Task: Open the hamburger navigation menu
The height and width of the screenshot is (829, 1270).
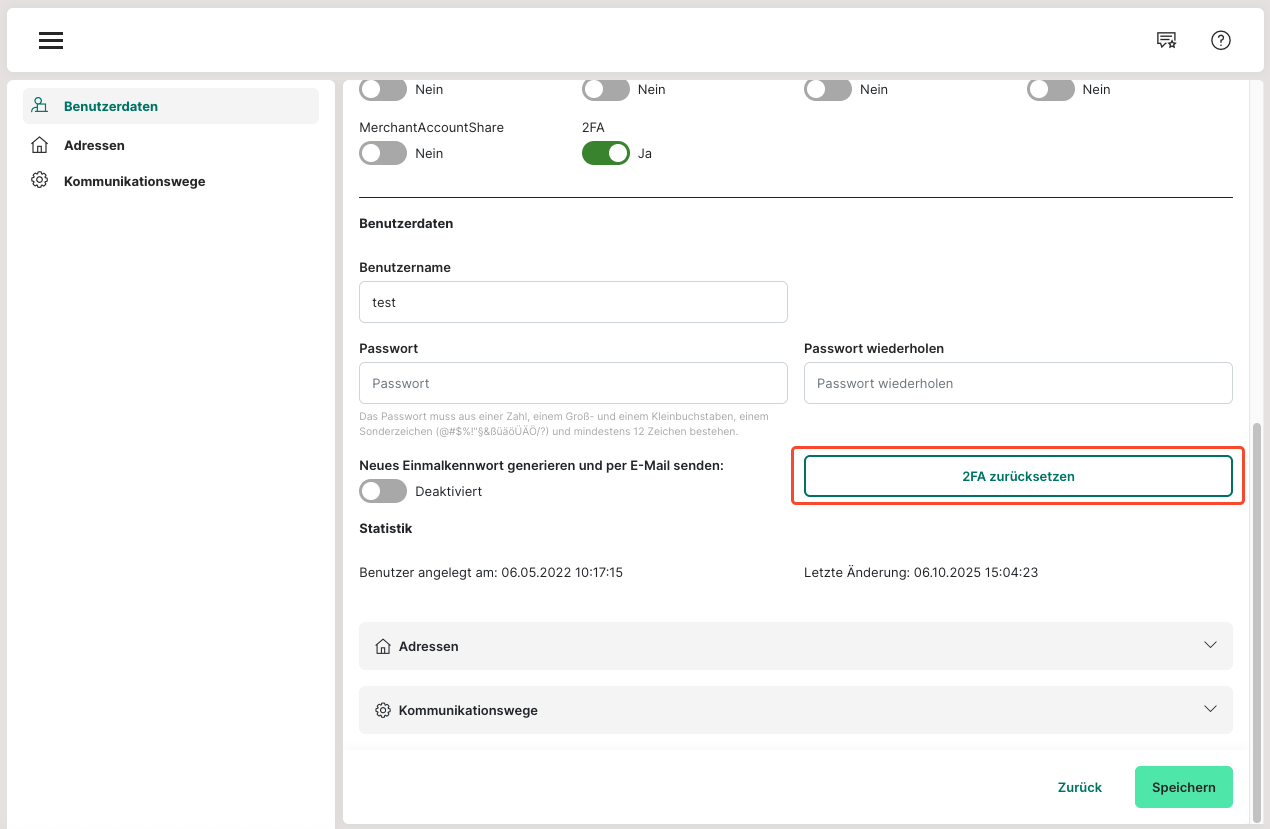Action: coord(51,40)
